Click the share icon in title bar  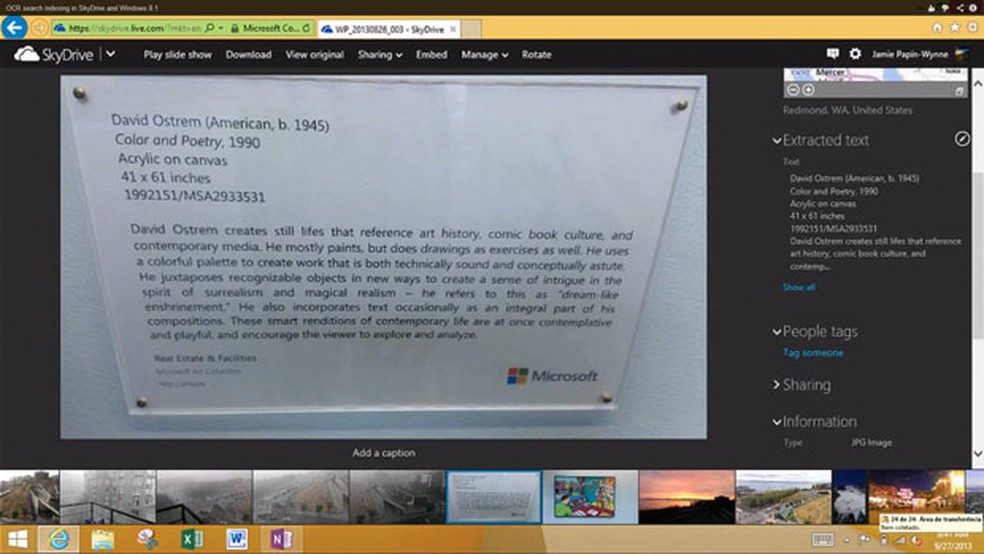click(x=960, y=8)
